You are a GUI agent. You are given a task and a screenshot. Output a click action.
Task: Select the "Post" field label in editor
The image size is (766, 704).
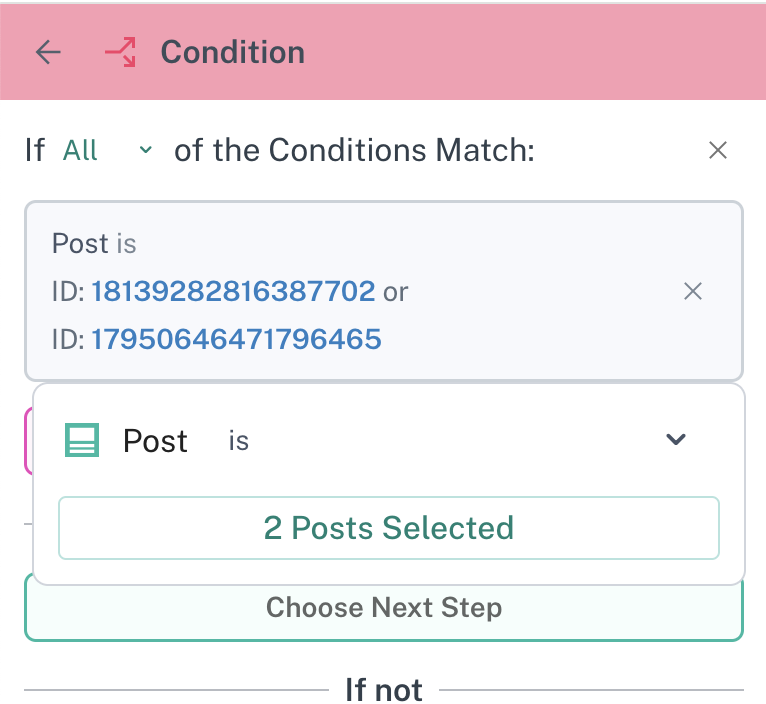click(x=155, y=440)
